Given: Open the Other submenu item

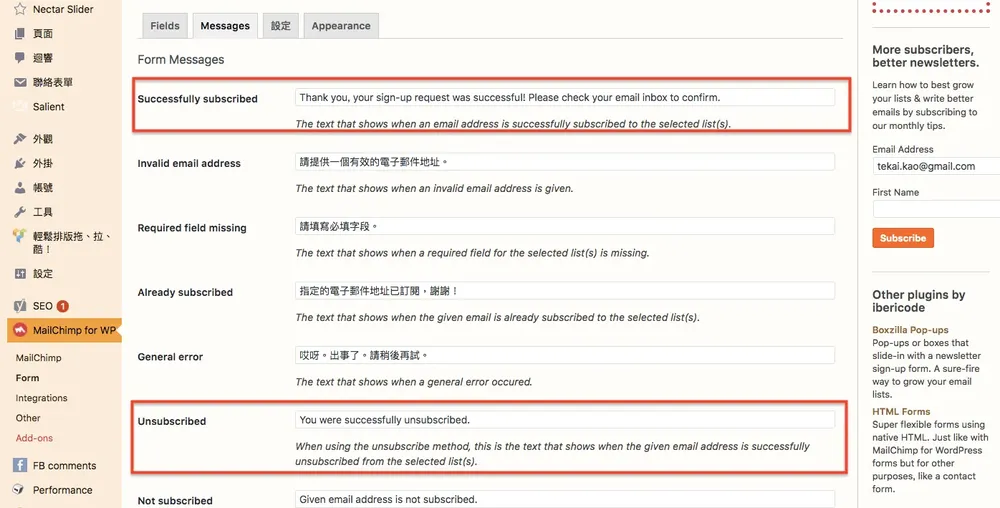Looking at the screenshot, I should pyautogui.click(x=28, y=418).
